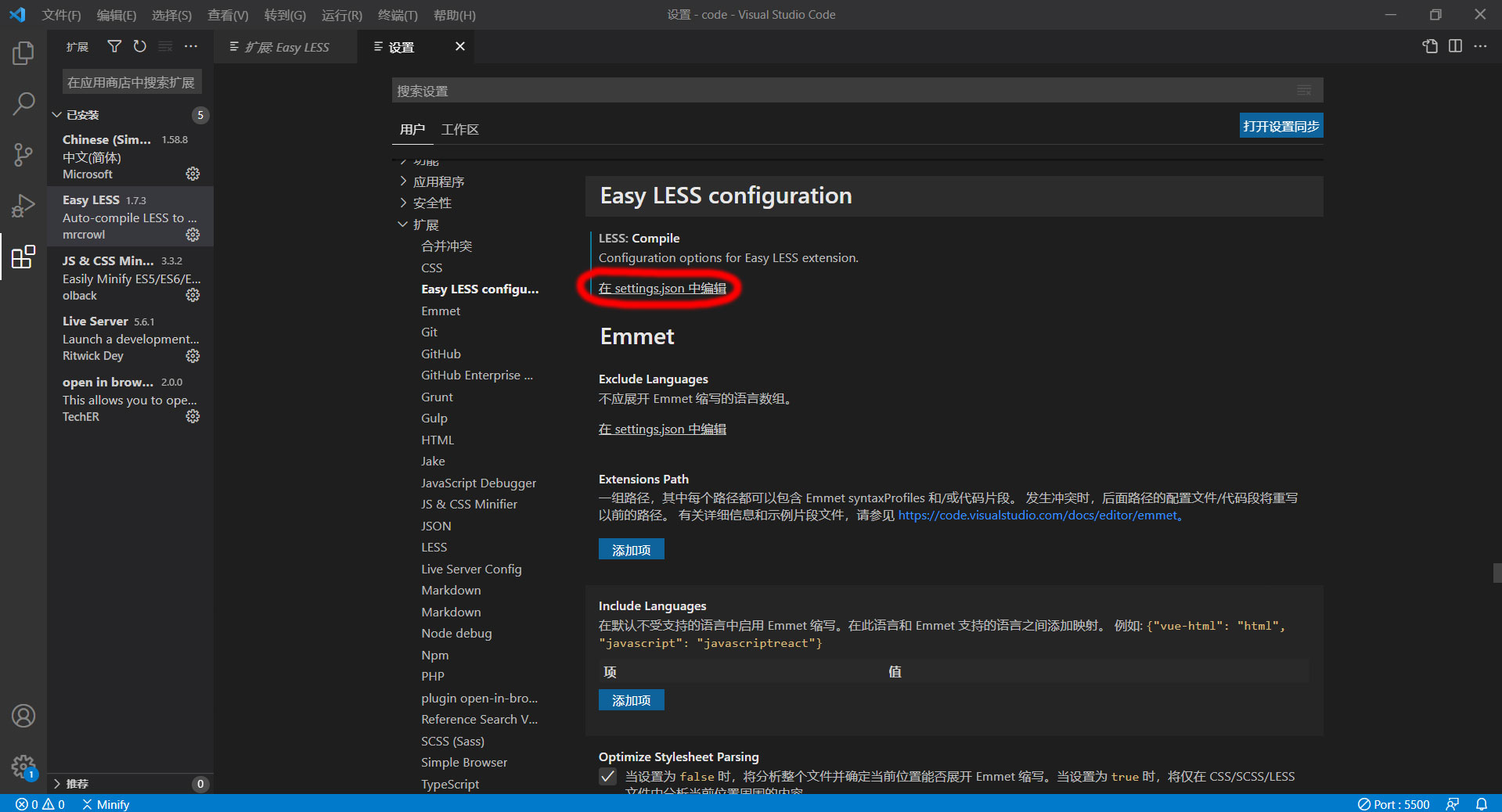Image resolution: width=1502 pixels, height=812 pixels.
Task: Add item under Extensions Path
Action: pos(631,550)
